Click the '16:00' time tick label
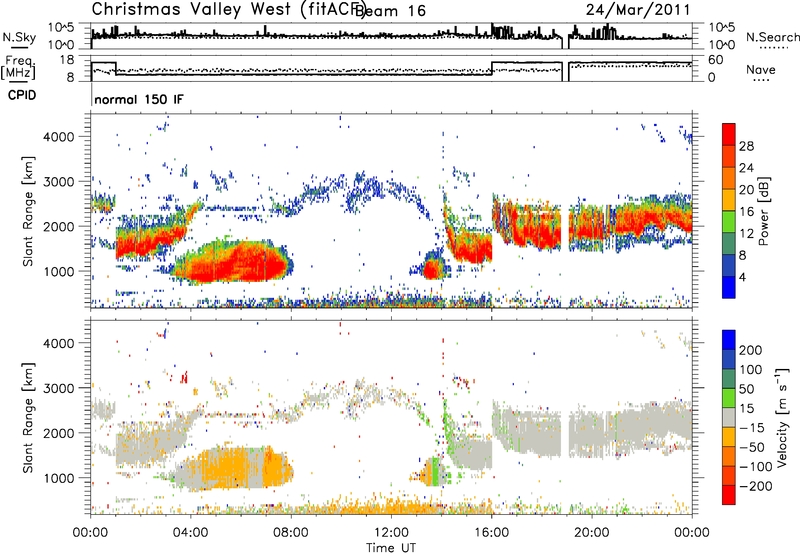This screenshot has height=554, width=800. (491, 533)
